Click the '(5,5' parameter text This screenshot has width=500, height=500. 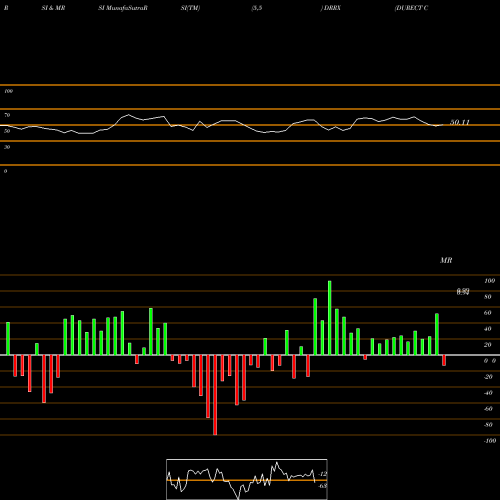point(257,8)
